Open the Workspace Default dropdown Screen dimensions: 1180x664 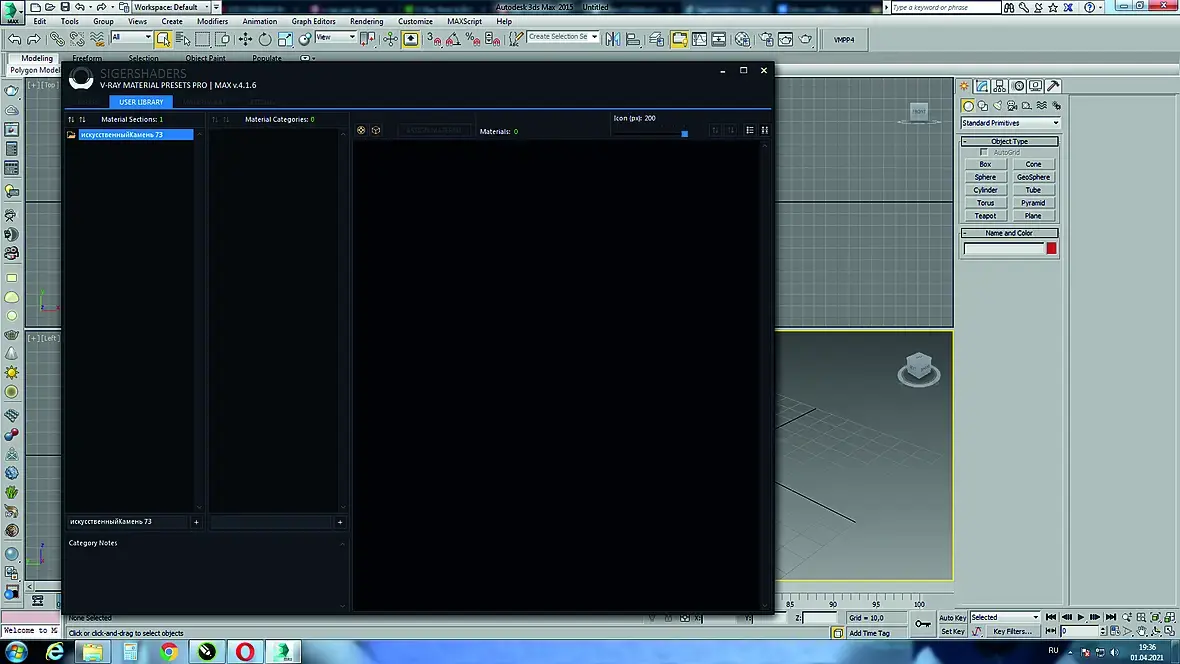coord(171,7)
